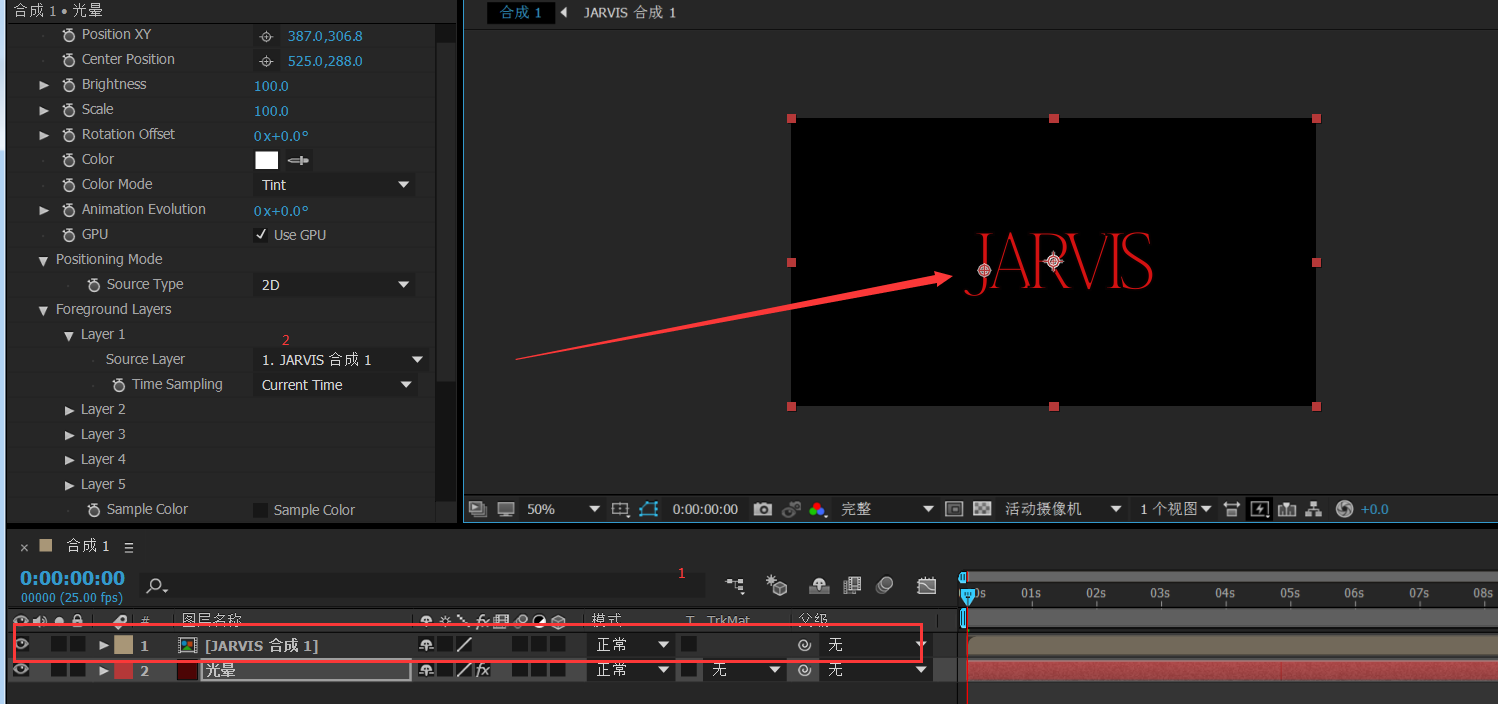Show the last snapshot in the viewer
The height and width of the screenshot is (704, 1498).
pyautogui.click(x=791, y=509)
